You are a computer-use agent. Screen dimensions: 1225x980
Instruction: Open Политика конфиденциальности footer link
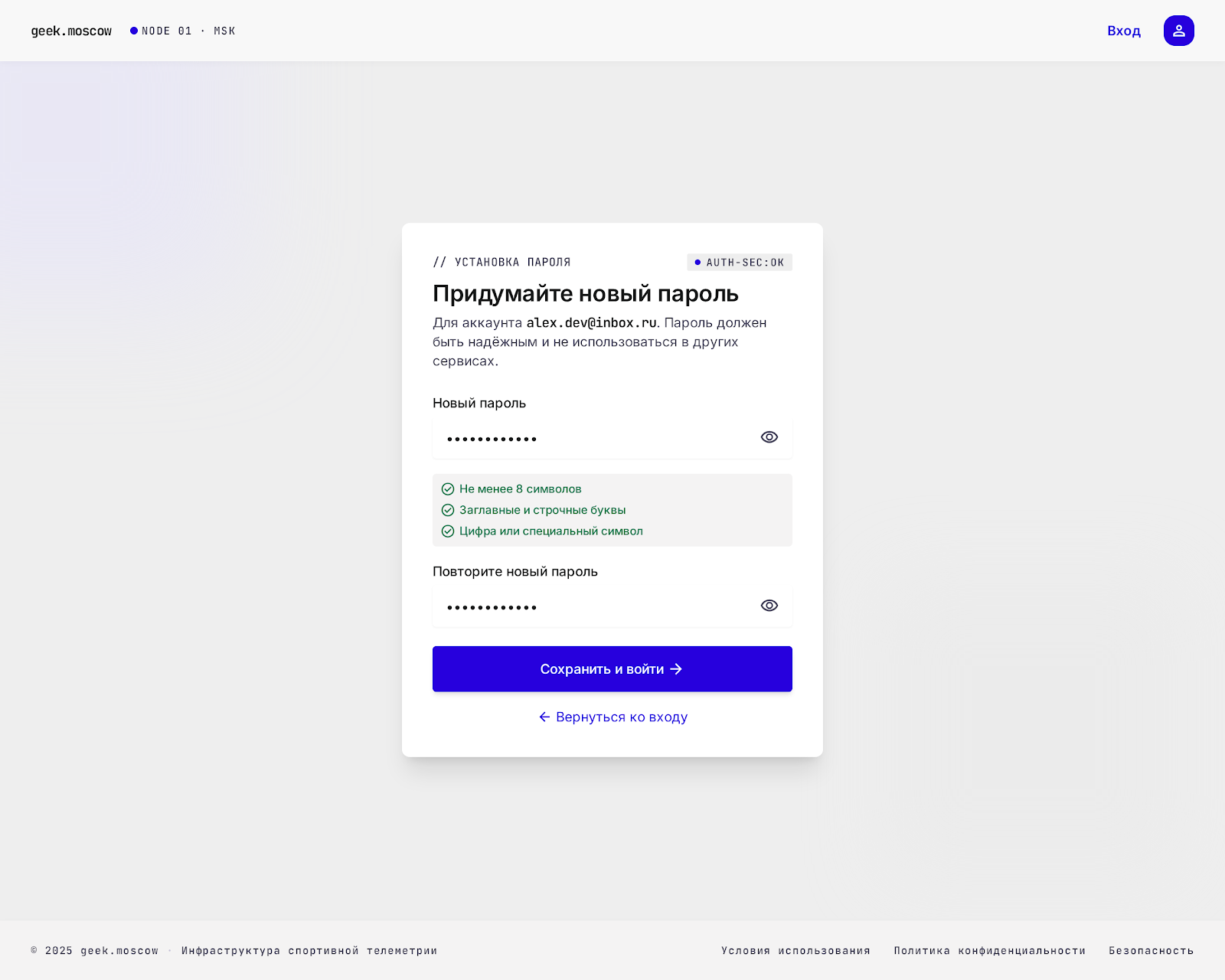point(990,951)
